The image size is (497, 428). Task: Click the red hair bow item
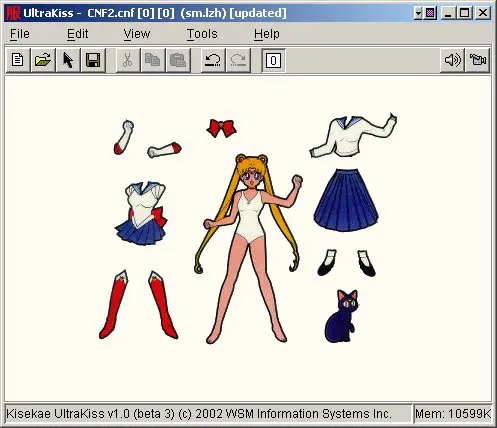(221, 128)
